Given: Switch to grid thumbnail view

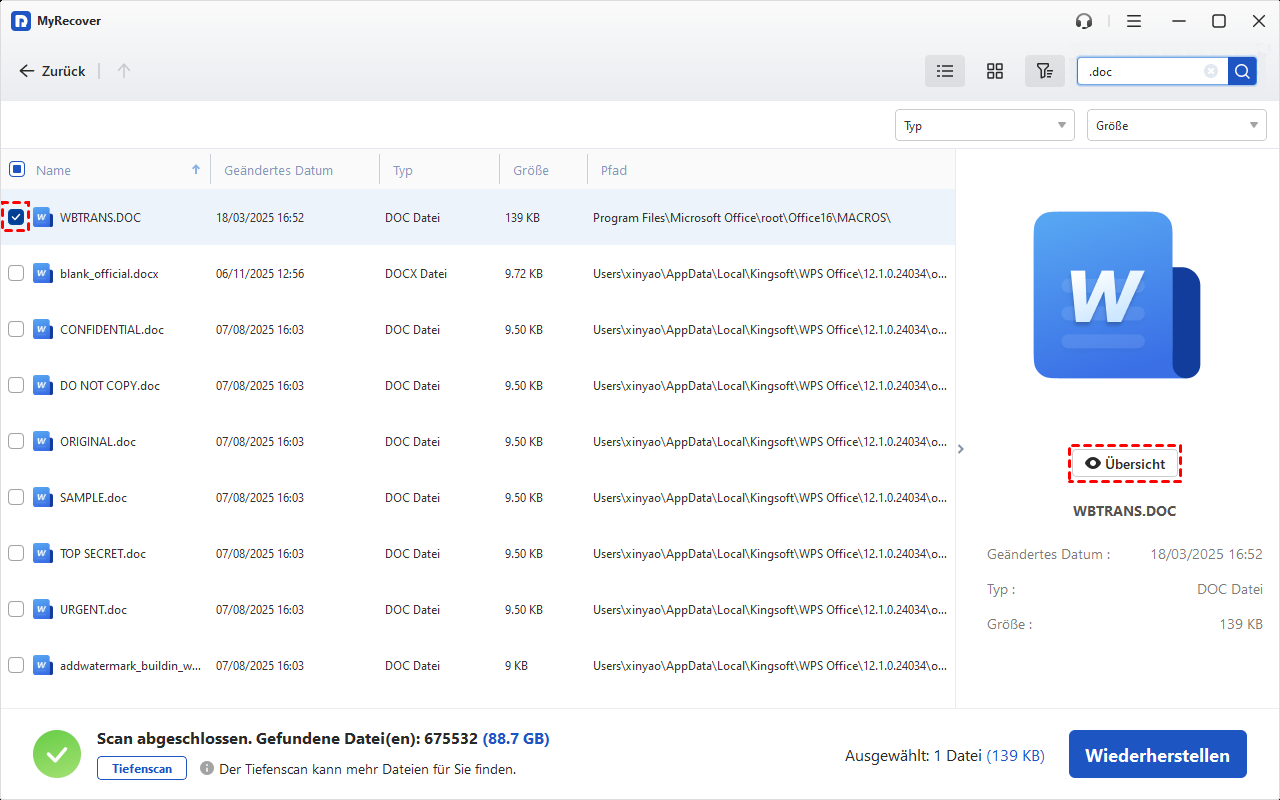Looking at the screenshot, I should click(995, 71).
